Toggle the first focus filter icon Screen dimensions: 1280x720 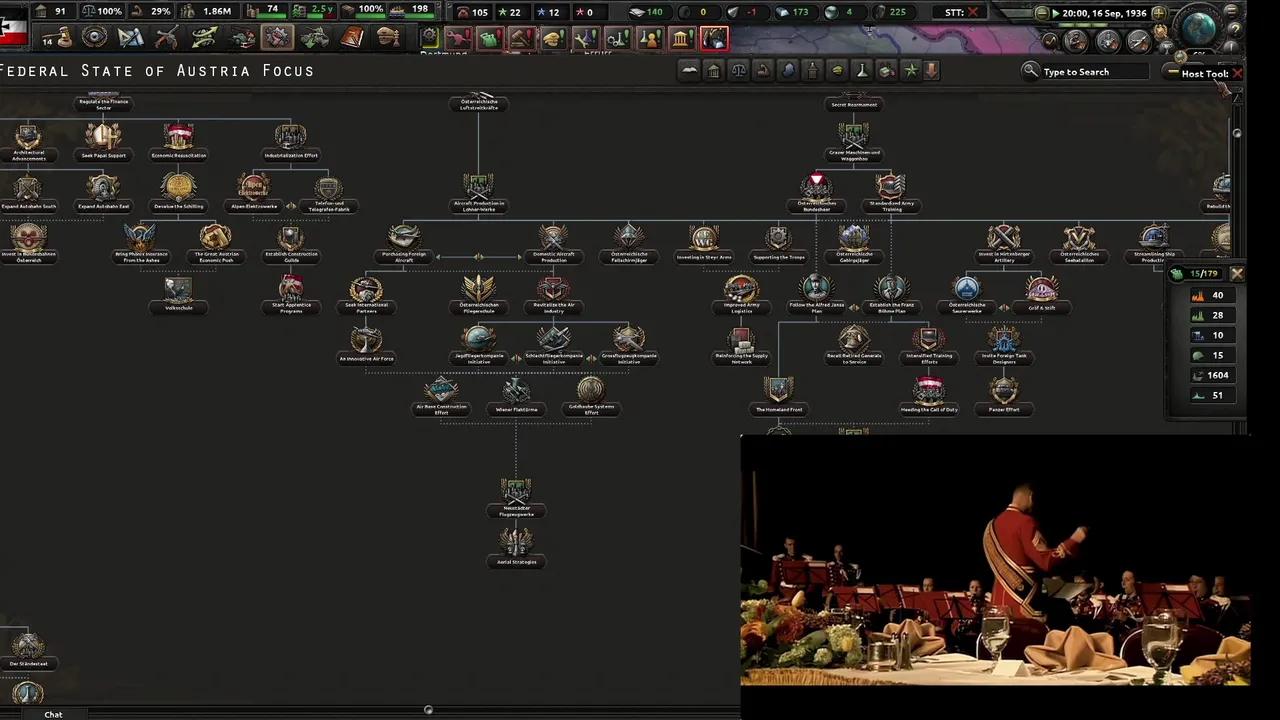tap(689, 71)
